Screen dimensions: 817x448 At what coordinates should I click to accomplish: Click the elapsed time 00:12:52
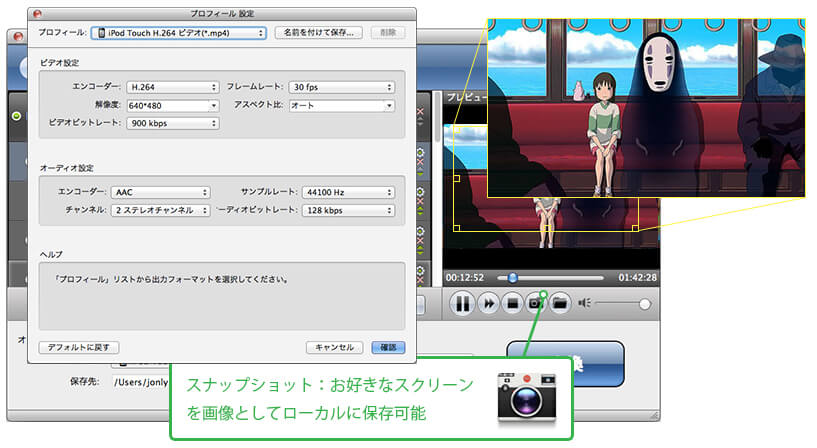pos(465,278)
